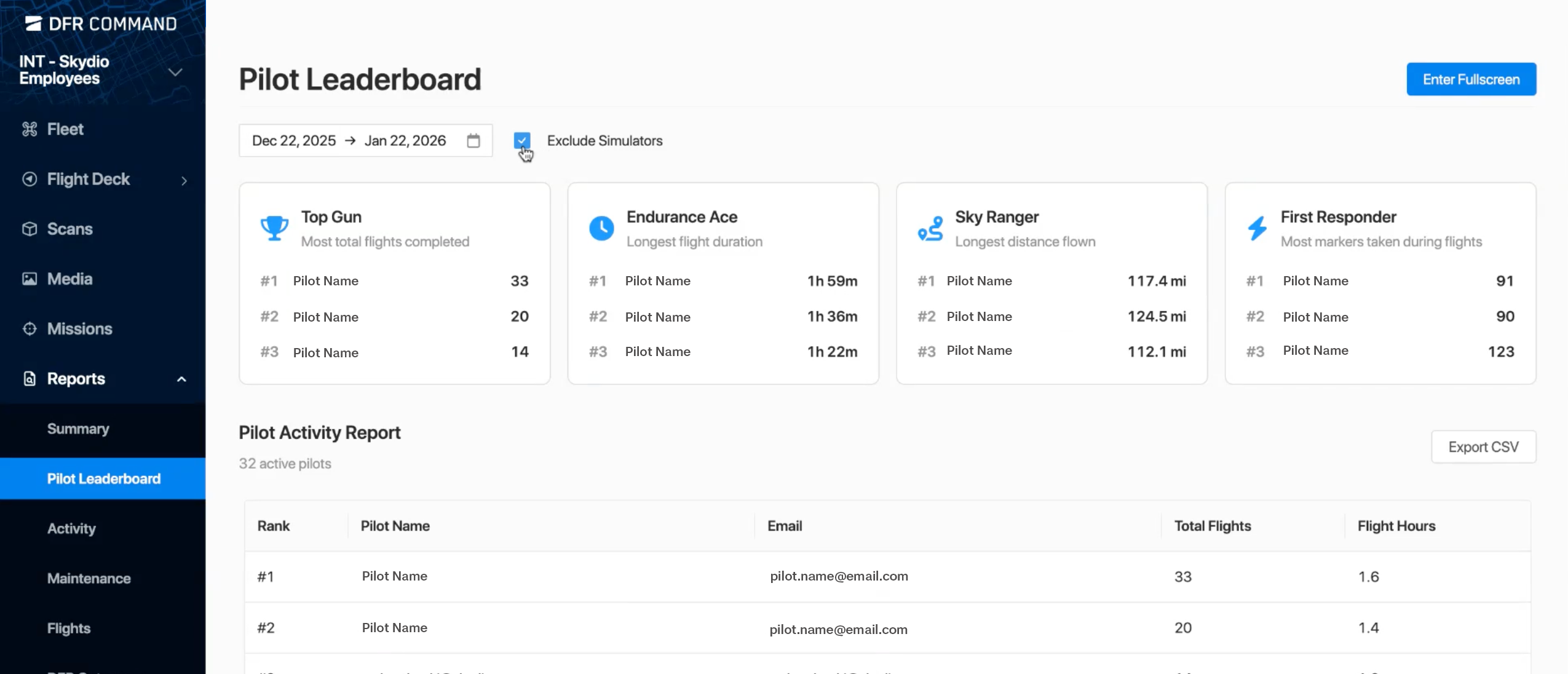The width and height of the screenshot is (1568, 674).
Task: Click the 1.6 flight hours cell
Action: coord(1368,577)
